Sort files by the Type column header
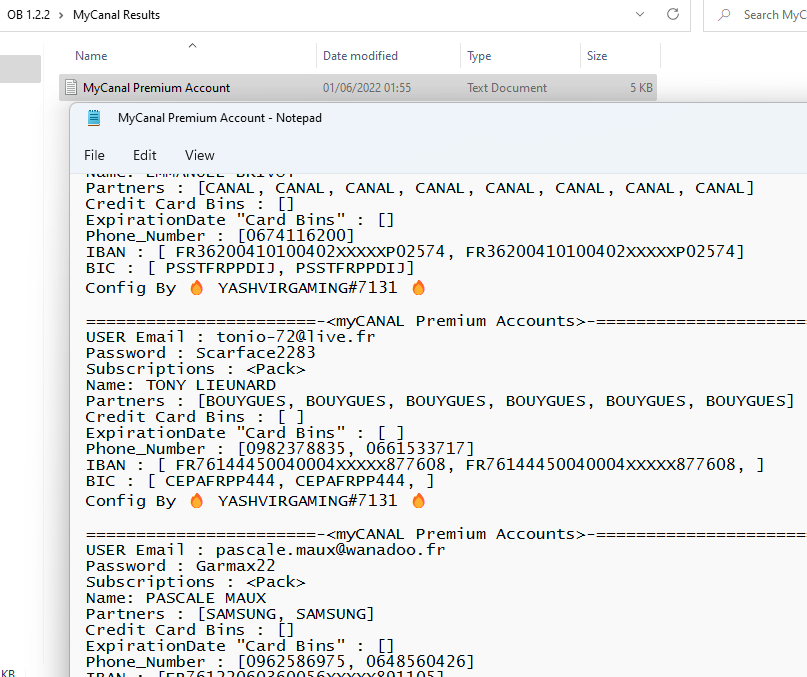 479,56
